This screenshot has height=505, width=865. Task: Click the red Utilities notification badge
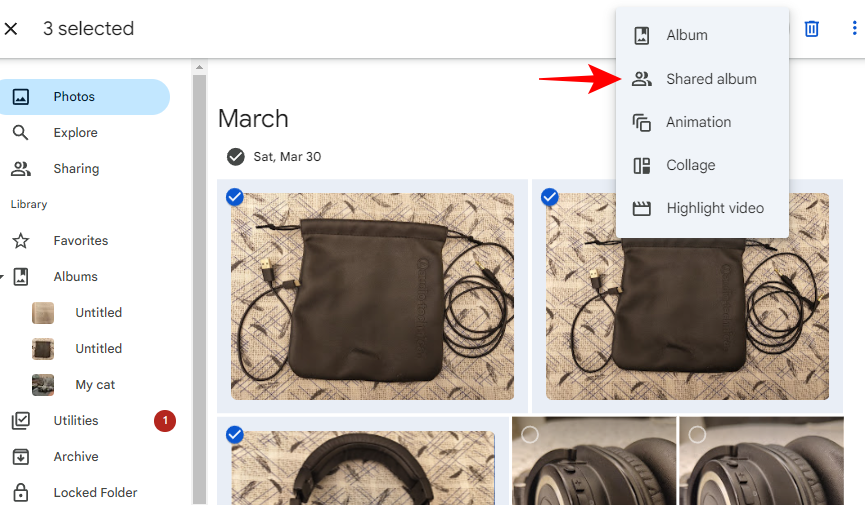click(165, 421)
